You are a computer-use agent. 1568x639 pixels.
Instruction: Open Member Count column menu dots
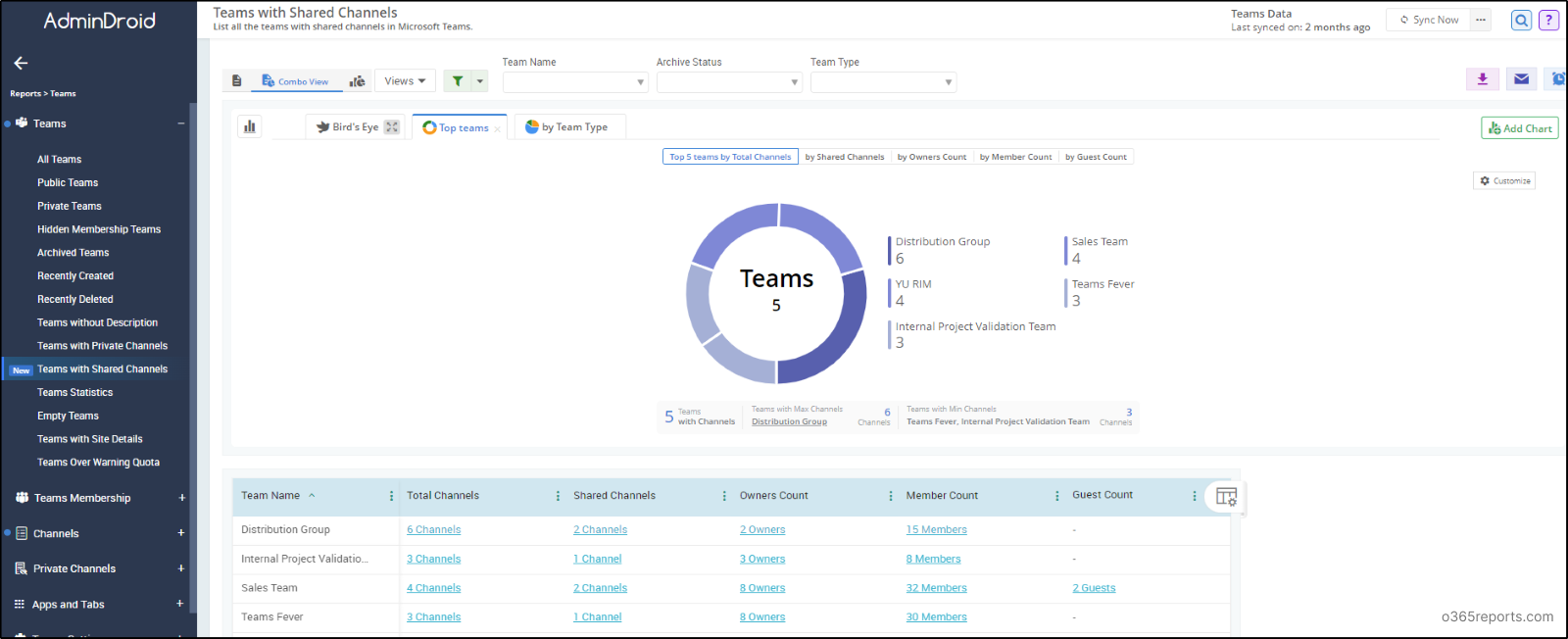(x=1056, y=496)
